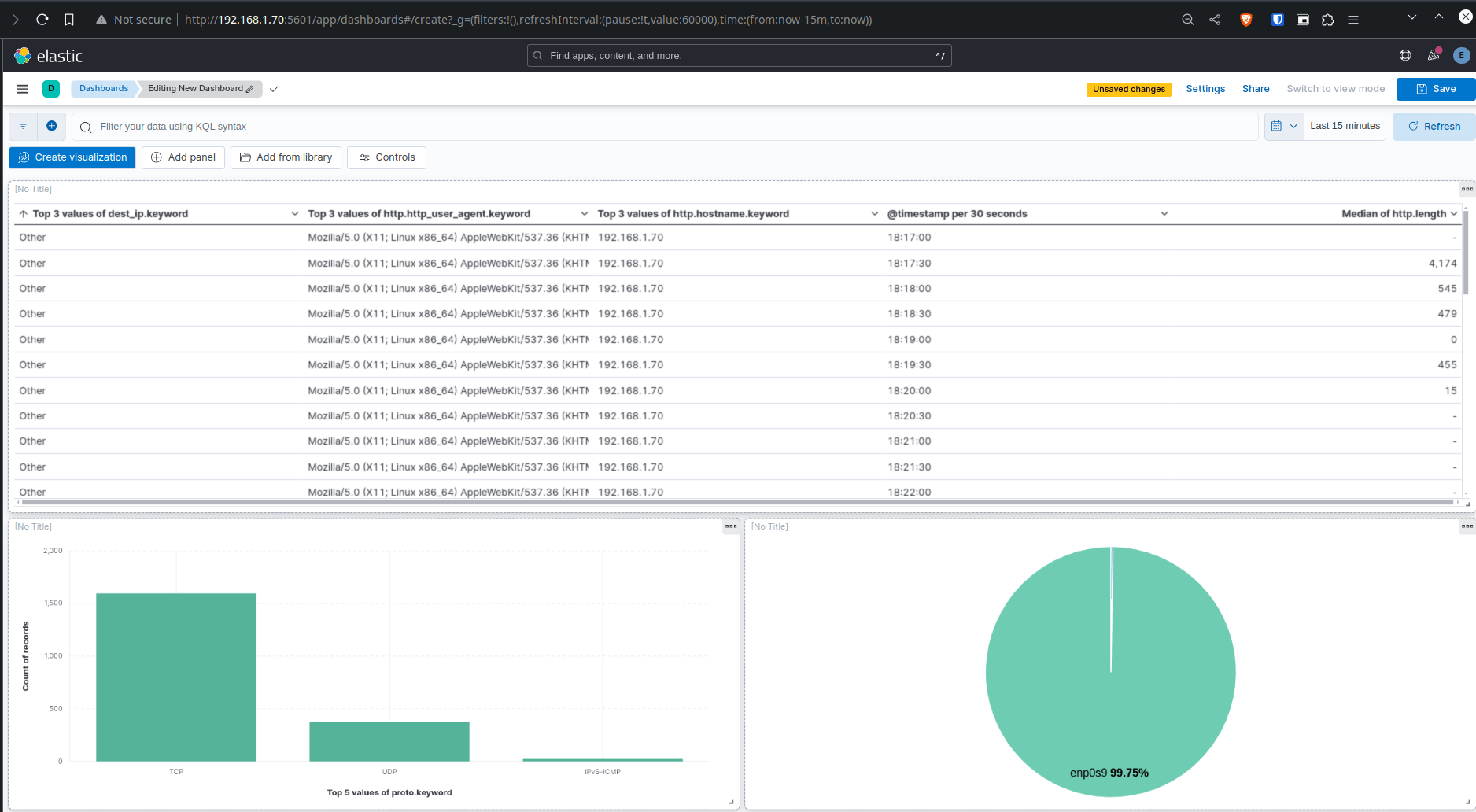This screenshot has width=1476, height=812.
Task: Go to the Dashboards breadcrumb
Action: 104,89
